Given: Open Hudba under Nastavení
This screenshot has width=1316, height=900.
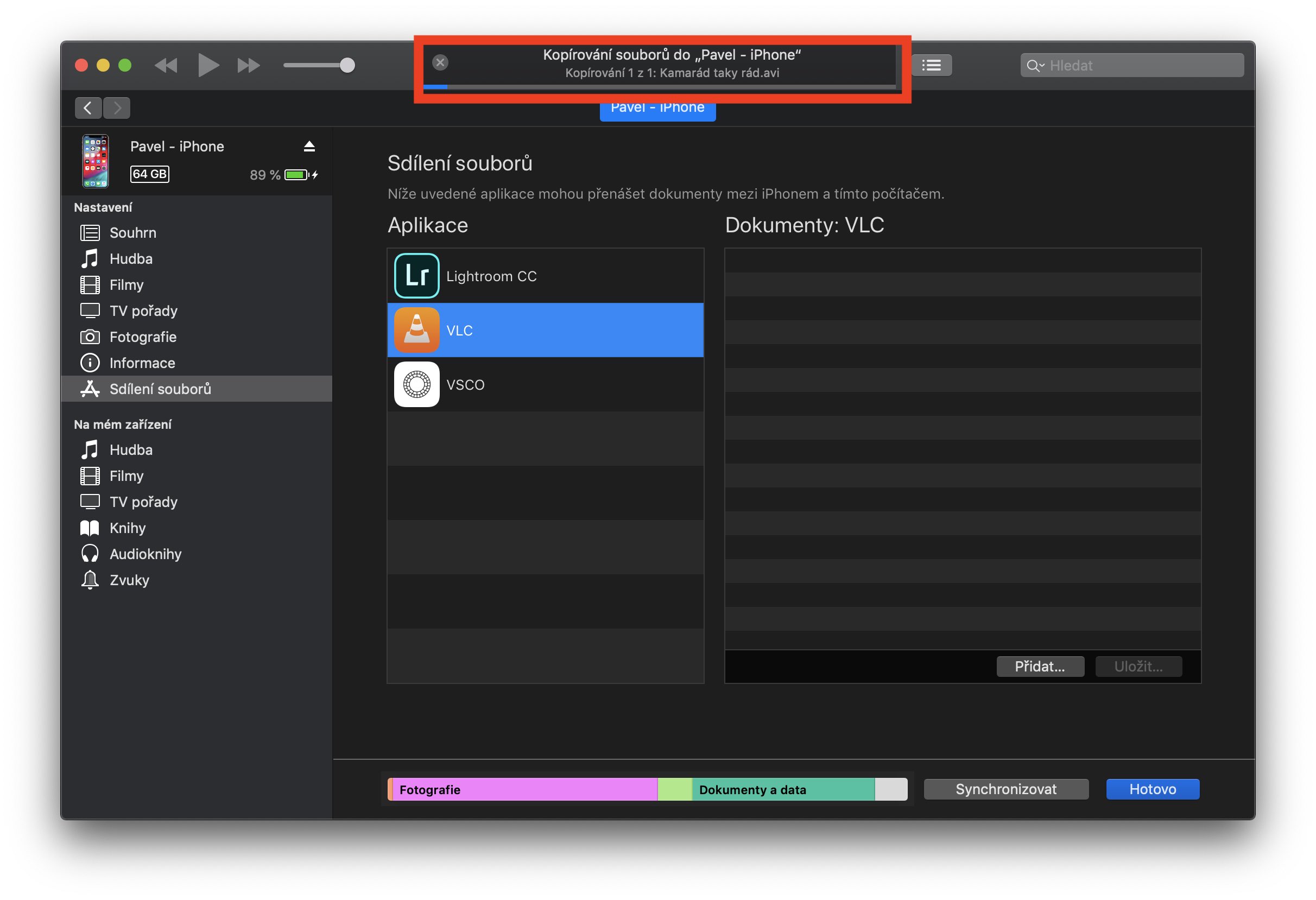Looking at the screenshot, I should coord(197,259).
